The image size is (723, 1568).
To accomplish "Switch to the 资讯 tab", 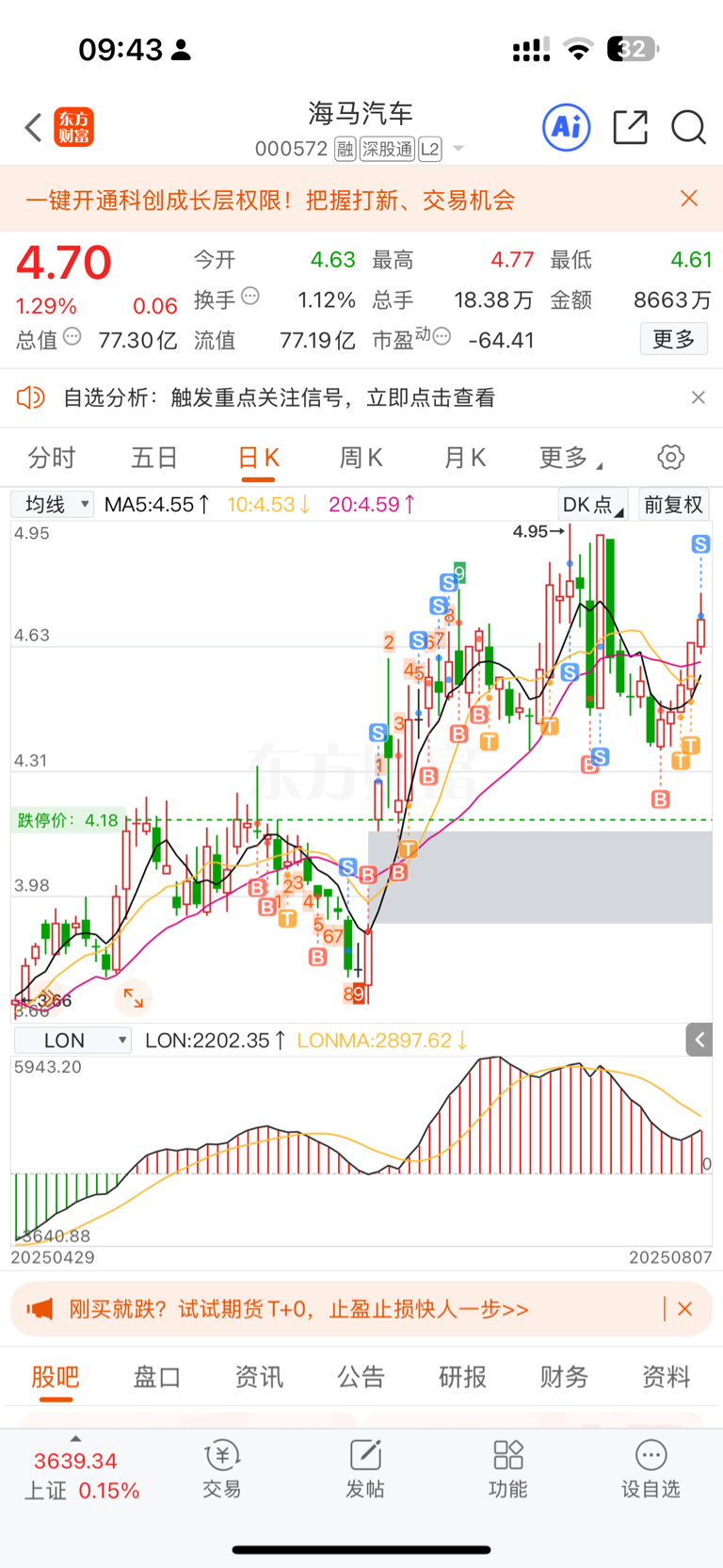I will pyautogui.click(x=259, y=1377).
